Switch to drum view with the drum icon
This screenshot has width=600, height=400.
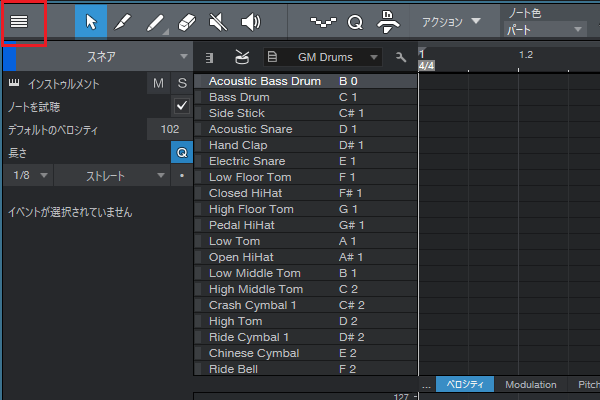coord(242,57)
